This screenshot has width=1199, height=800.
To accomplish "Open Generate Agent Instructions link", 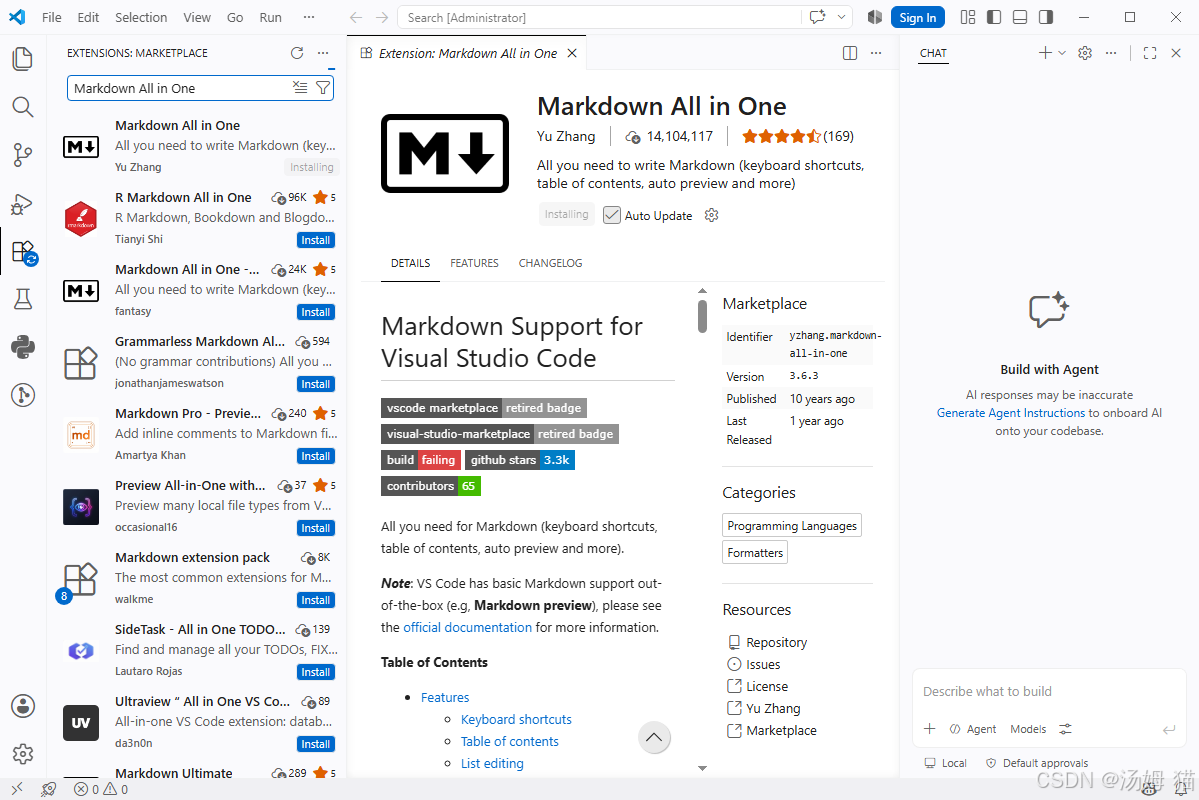I will 1011,413.
